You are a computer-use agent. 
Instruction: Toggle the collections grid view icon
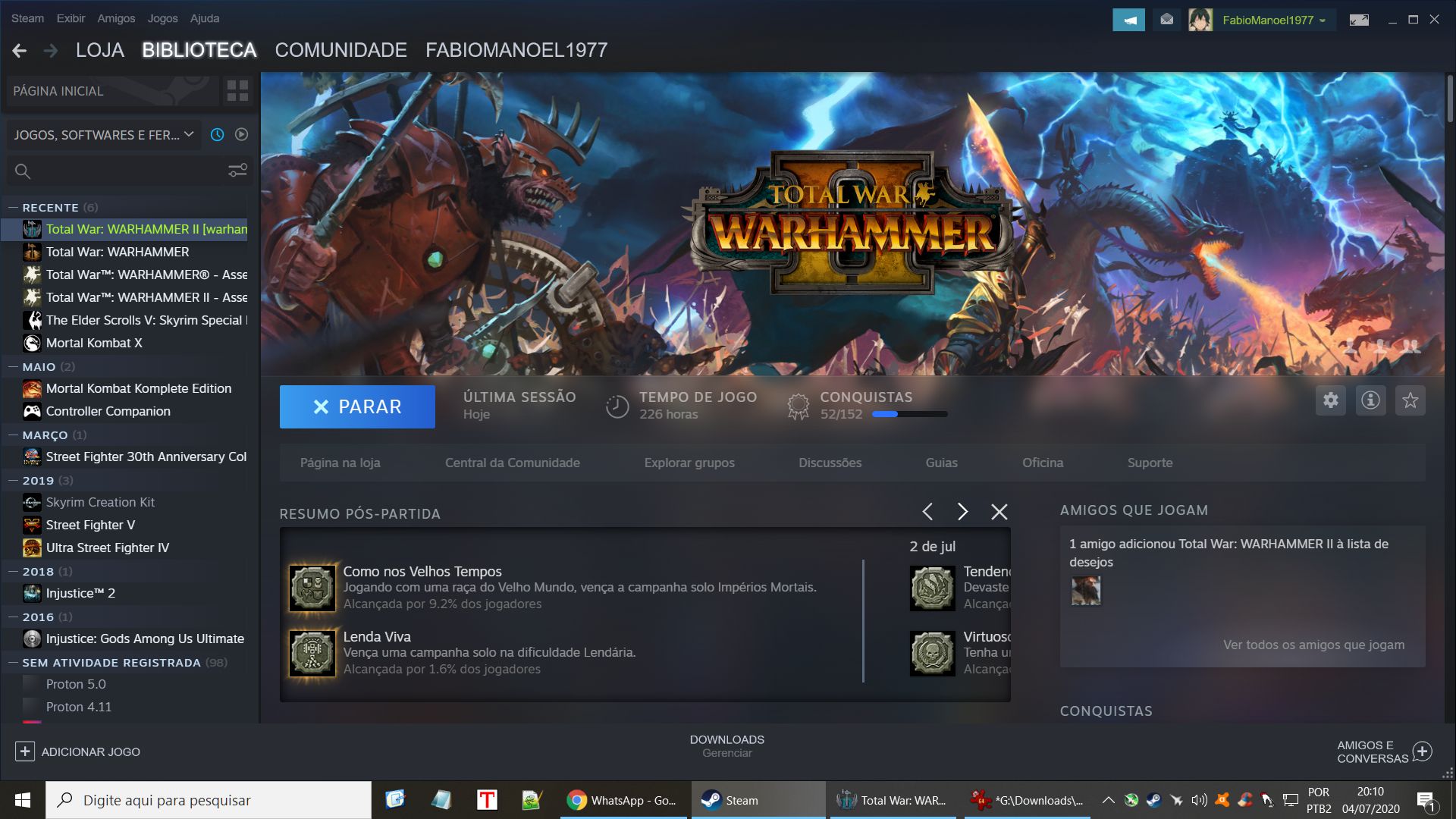click(x=237, y=91)
